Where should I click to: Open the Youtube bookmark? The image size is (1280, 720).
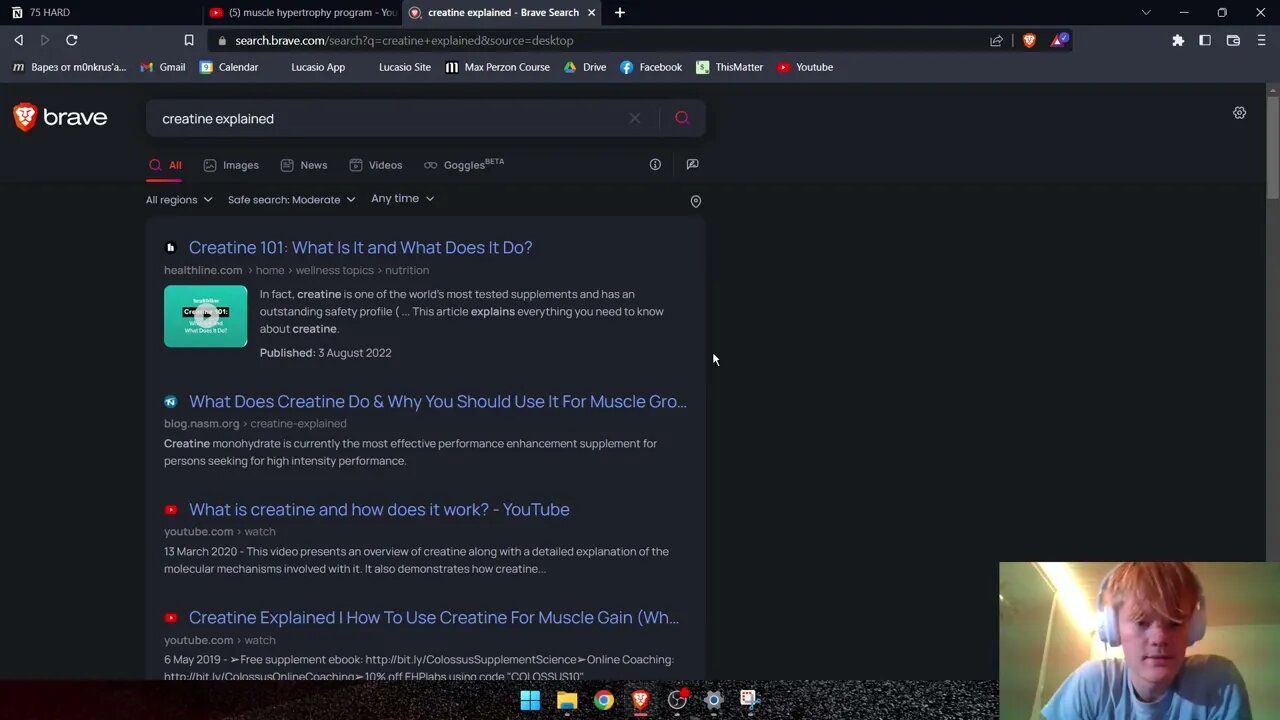pos(805,67)
